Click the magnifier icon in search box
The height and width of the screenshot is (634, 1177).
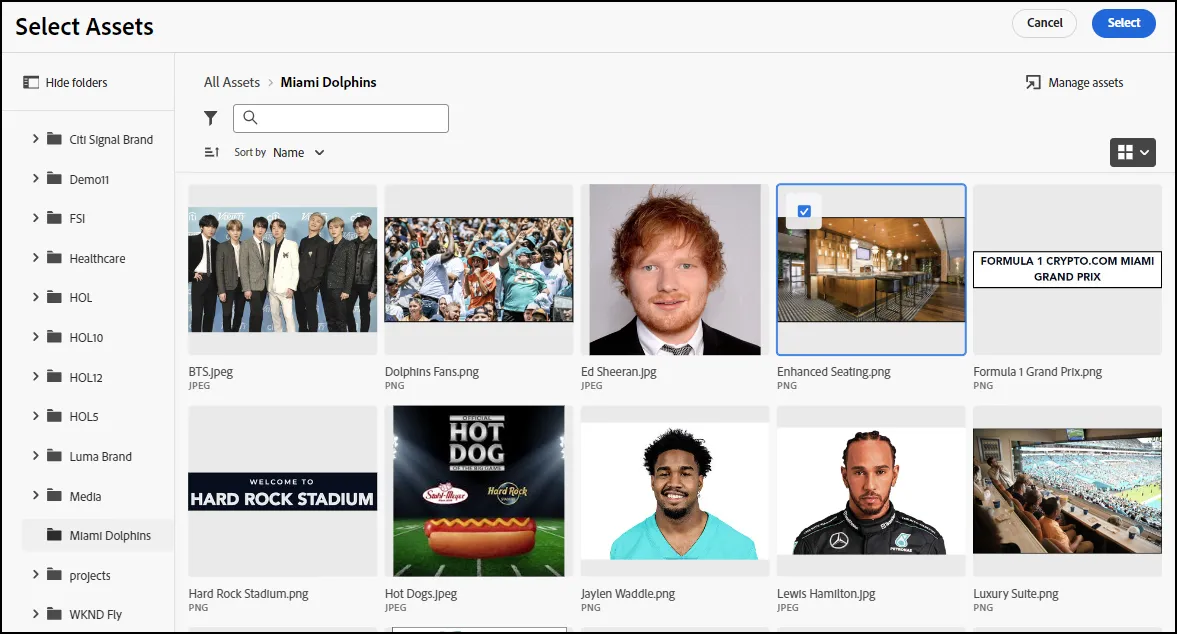click(x=250, y=118)
